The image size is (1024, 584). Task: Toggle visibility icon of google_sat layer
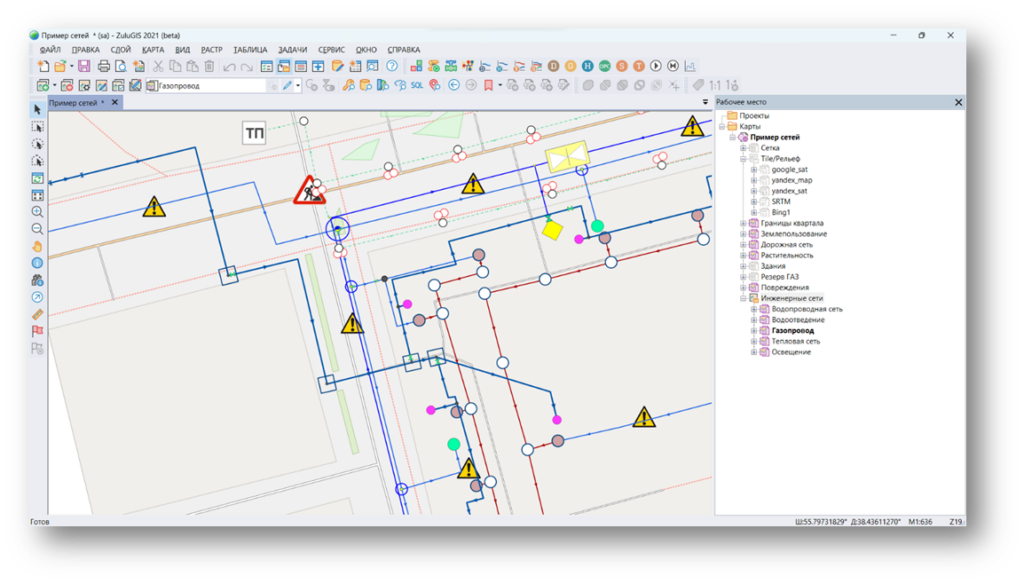coord(764,170)
